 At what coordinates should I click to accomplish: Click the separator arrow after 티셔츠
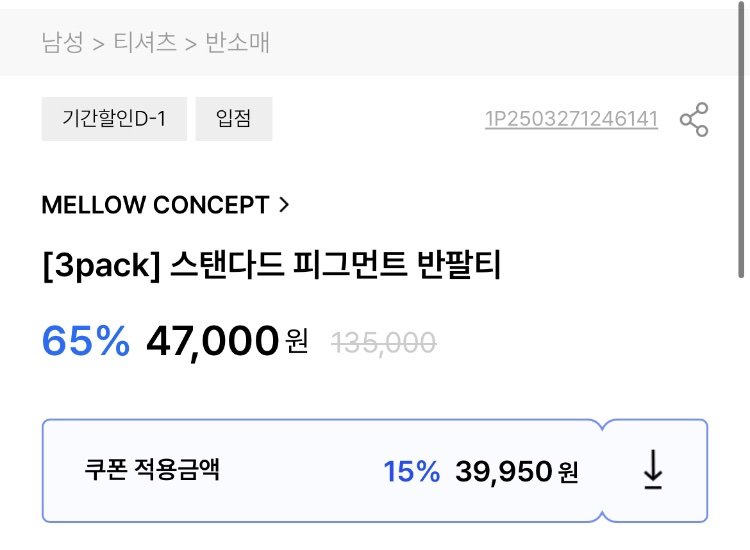coord(191,43)
